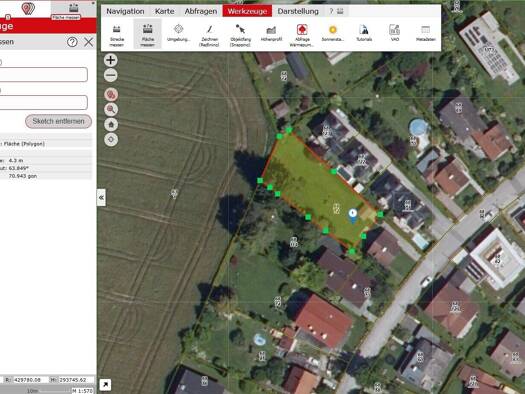Expand overview map arrow at bottom left
Image resolution: width=525 pixels, height=394 pixels.
tap(105, 385)
